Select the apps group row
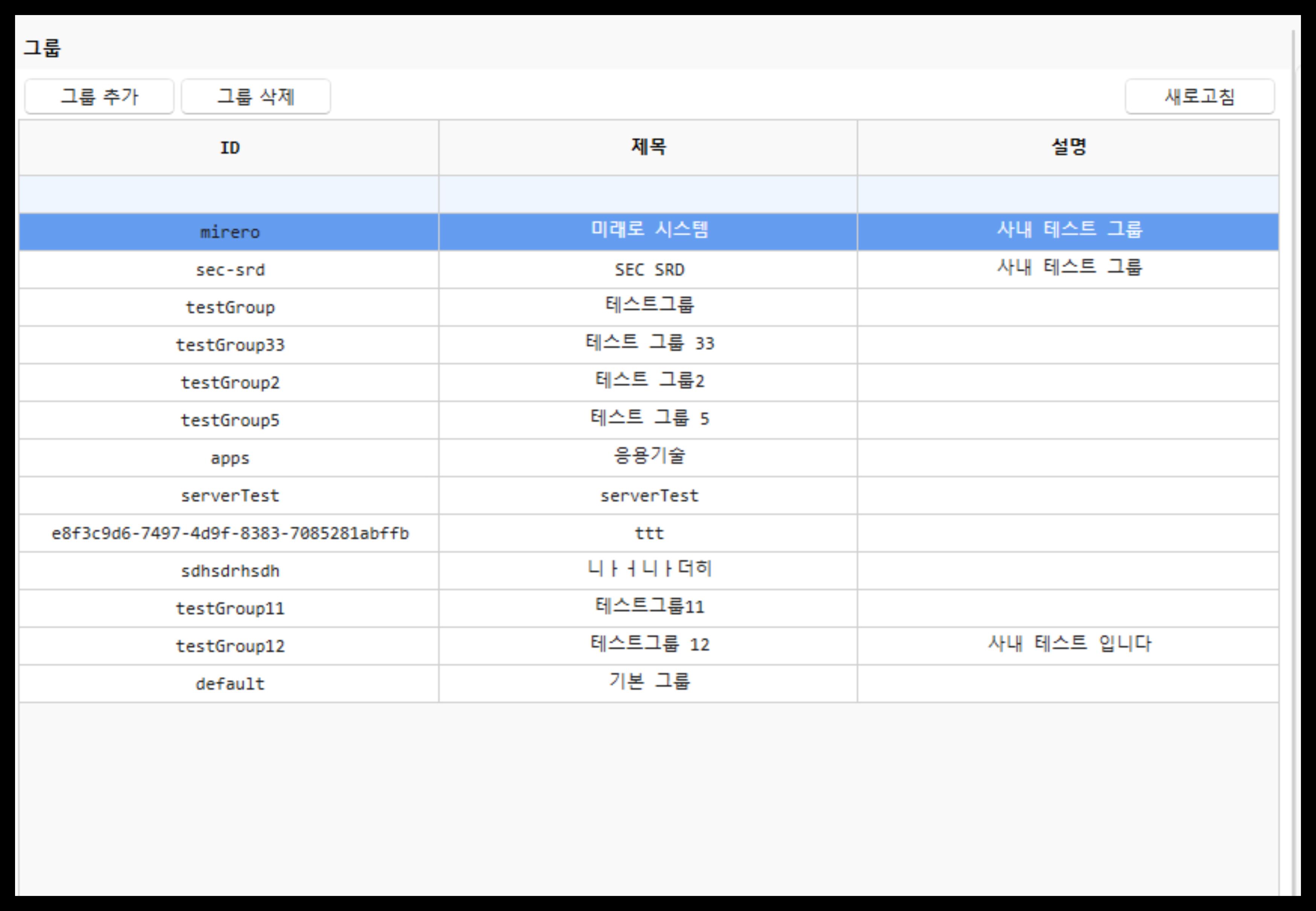This screenshot has height=911, width=1316. pyautogui.click(x=229, y=458)
